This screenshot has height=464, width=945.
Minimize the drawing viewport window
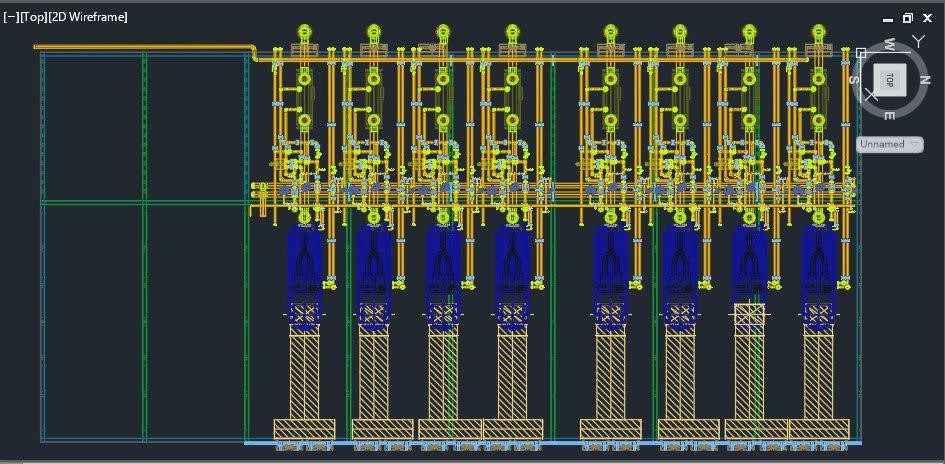pos(888,18)
